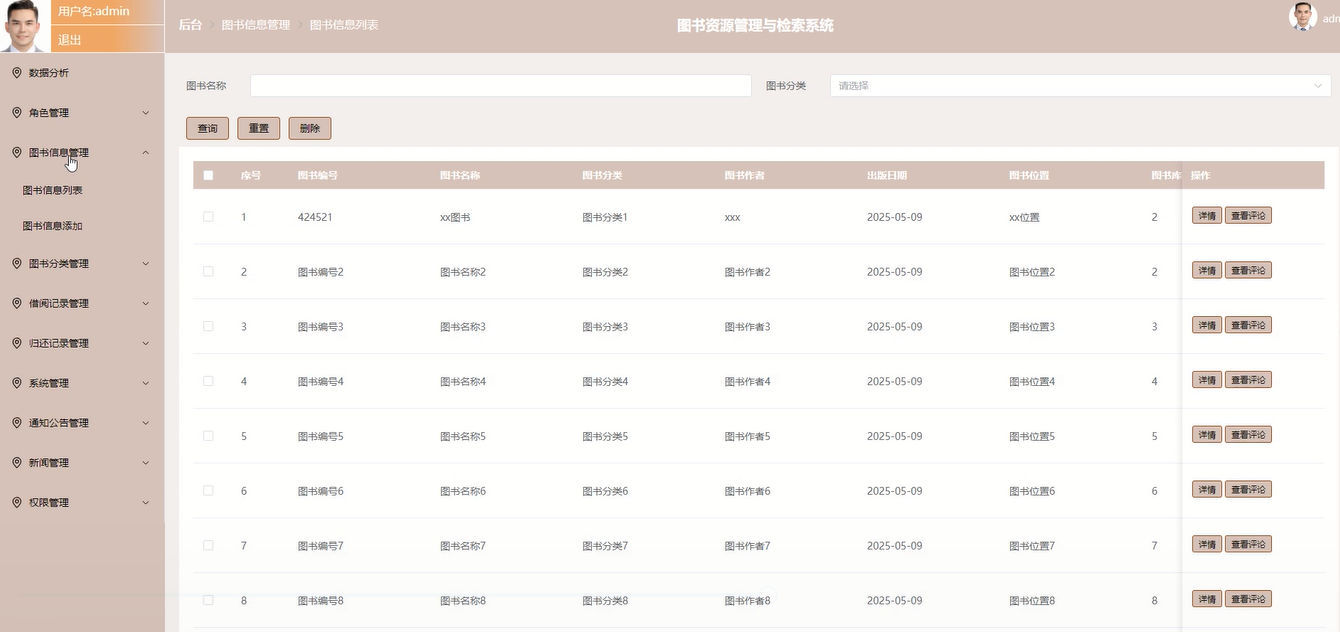1340x632 pixels.
Task: Click 查看评论 for the 图书名称7 row
Action: tap(1248, 544)
